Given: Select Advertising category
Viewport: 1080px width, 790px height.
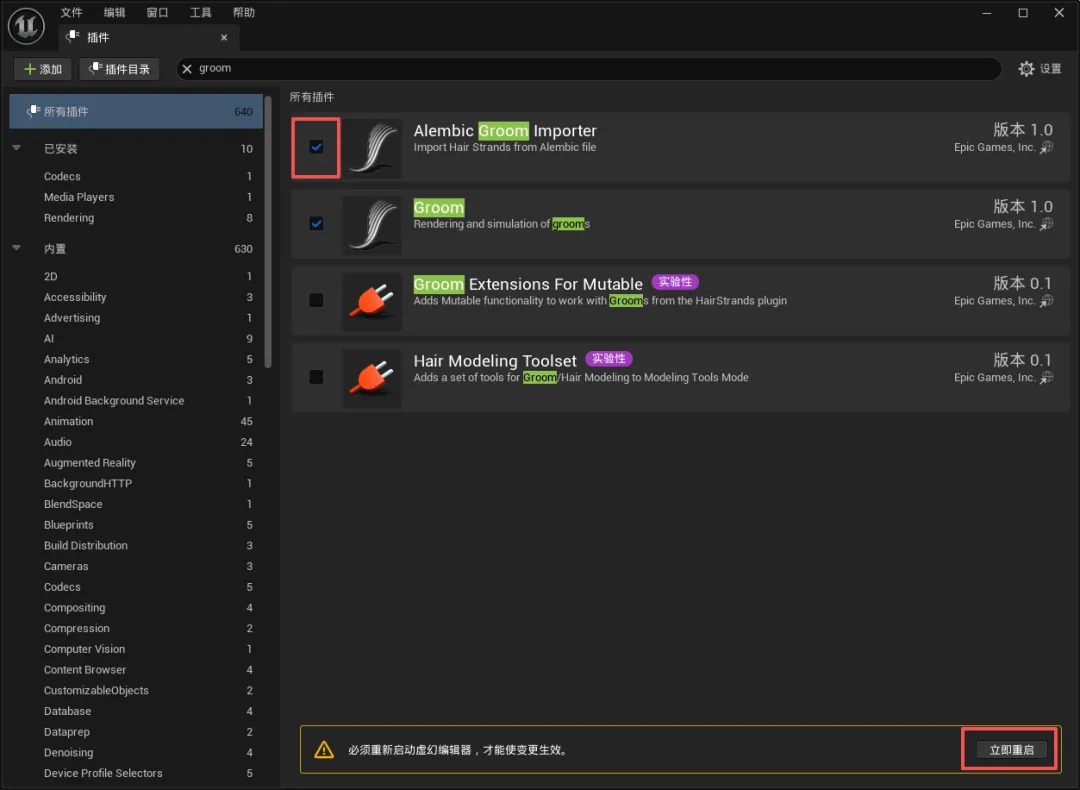Looking at the screenshot, I should tap(136, 318).
